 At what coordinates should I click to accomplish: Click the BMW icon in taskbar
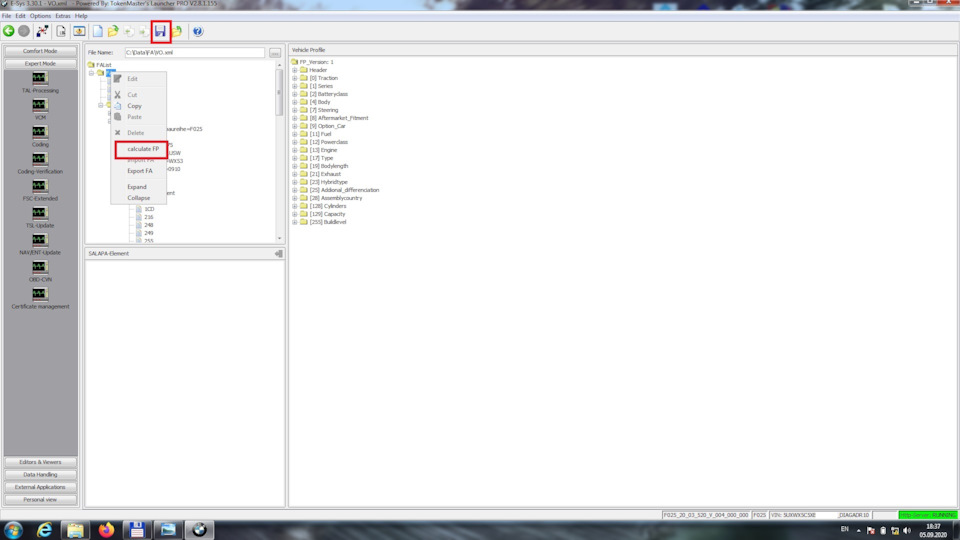pyautogui.click(x=199, y=530)
